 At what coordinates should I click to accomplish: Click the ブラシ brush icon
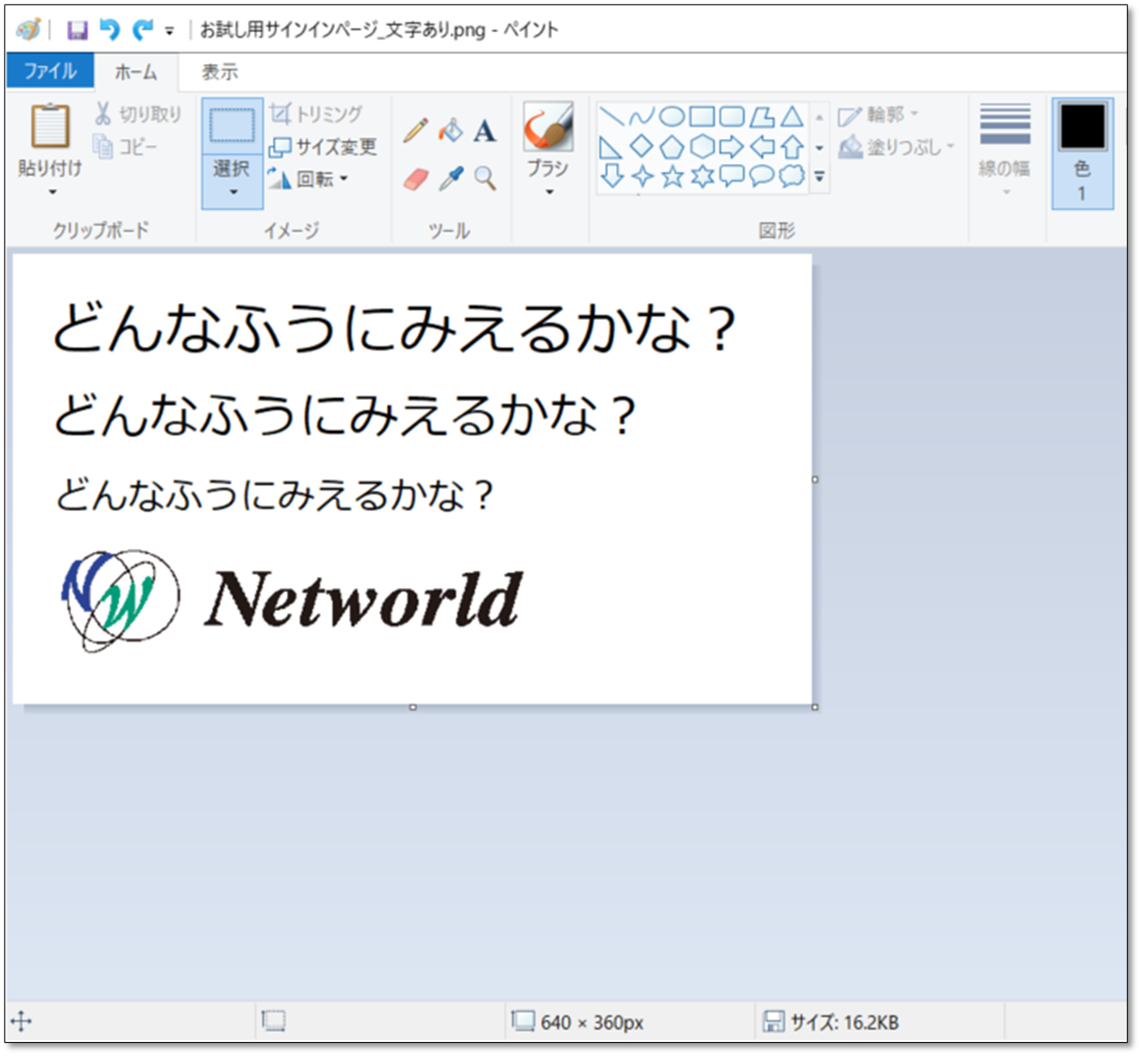pos(548,127)
